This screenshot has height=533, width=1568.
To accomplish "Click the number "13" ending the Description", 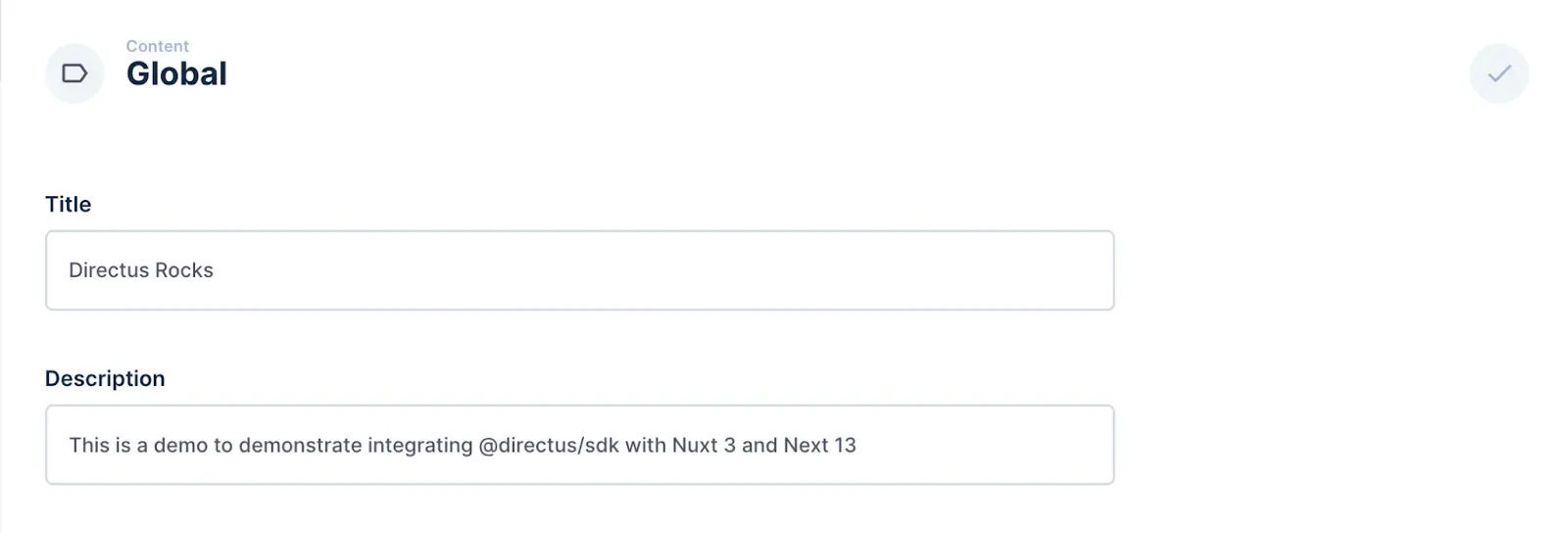I will coord(845,445).
